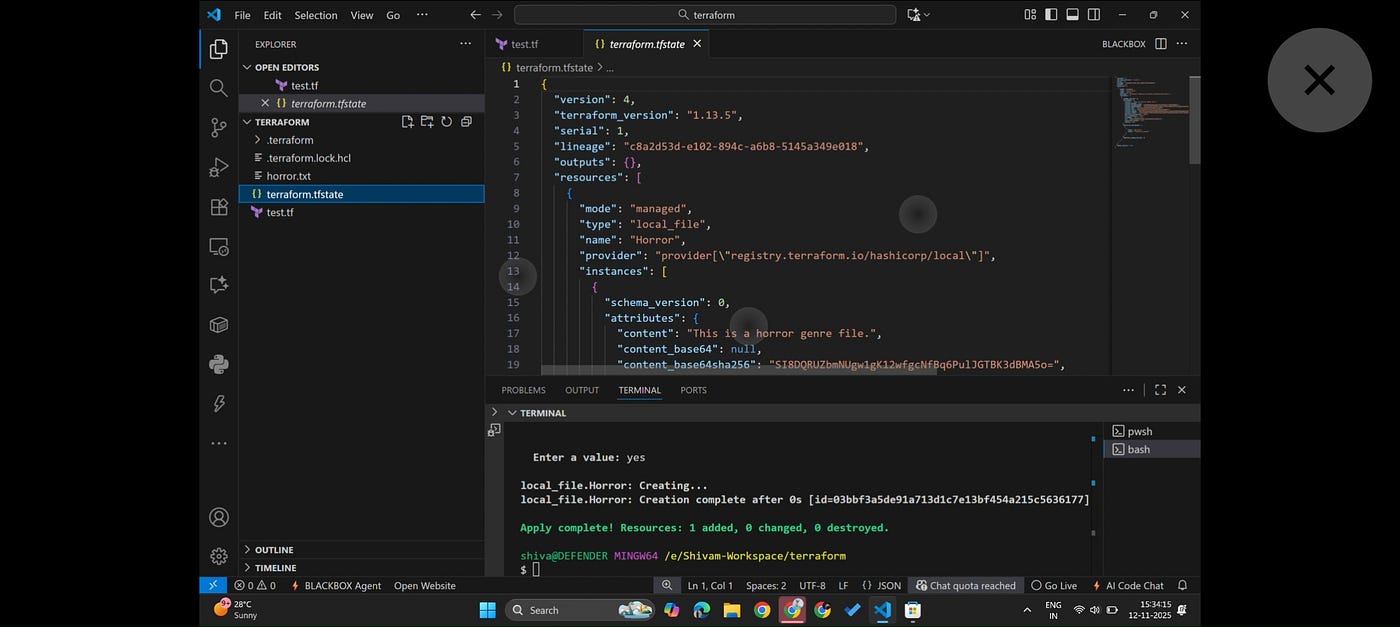
Task: Collapse all folders in explorer
Action: (x=466, y=122)
